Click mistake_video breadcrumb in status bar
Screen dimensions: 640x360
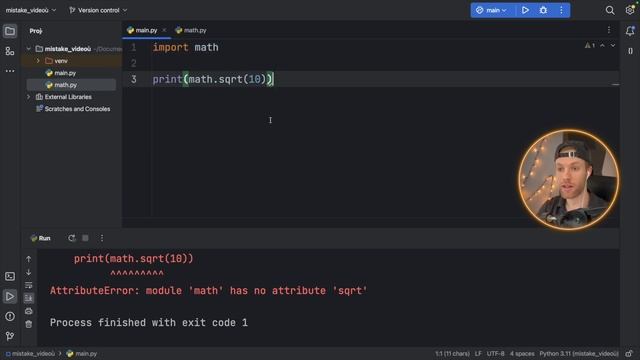[x=30, y=354]
